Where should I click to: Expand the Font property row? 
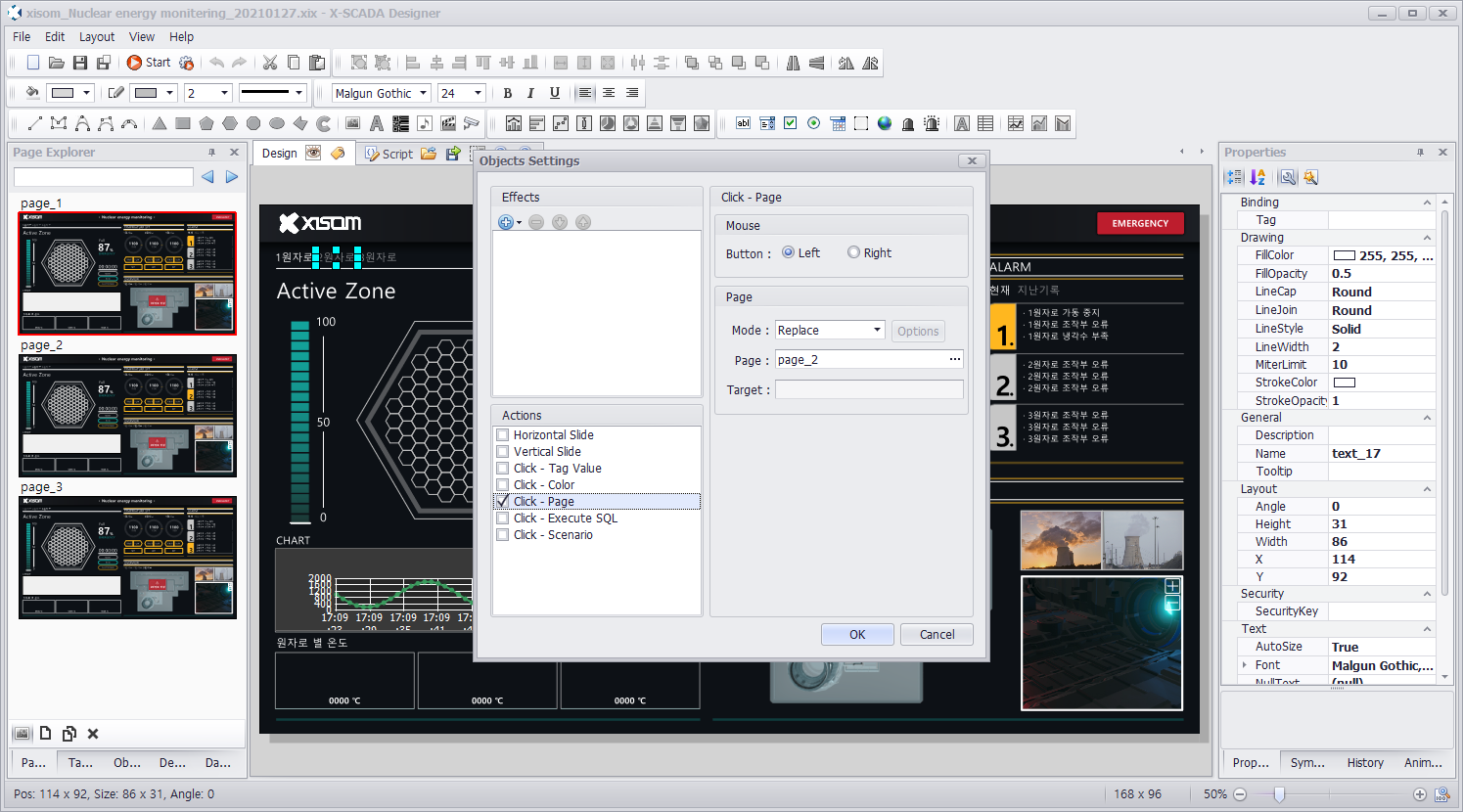click(1245, 665)
